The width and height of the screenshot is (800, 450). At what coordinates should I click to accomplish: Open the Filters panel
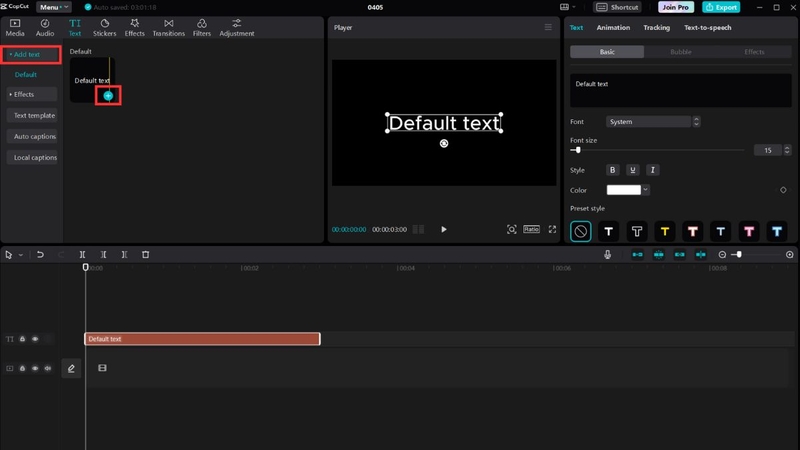coord(202,28)
